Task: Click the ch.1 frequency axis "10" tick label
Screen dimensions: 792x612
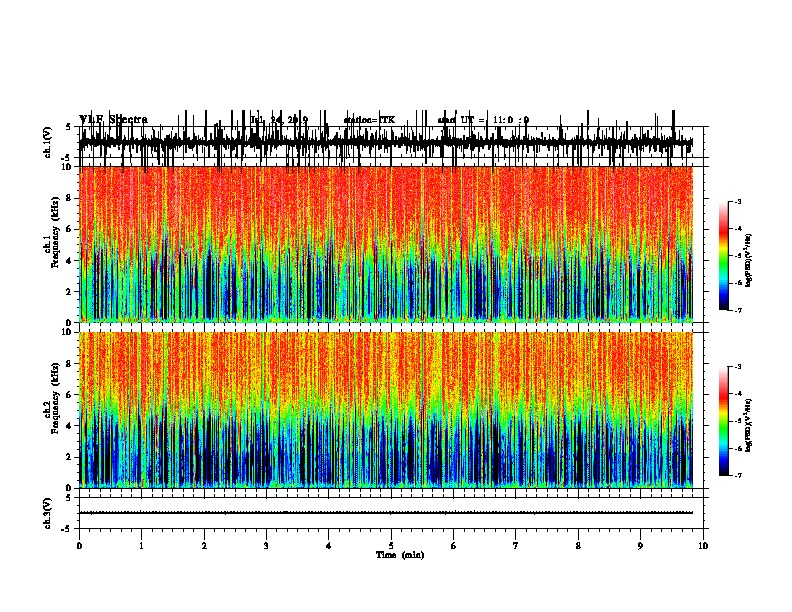Action: tap(66, 167)
